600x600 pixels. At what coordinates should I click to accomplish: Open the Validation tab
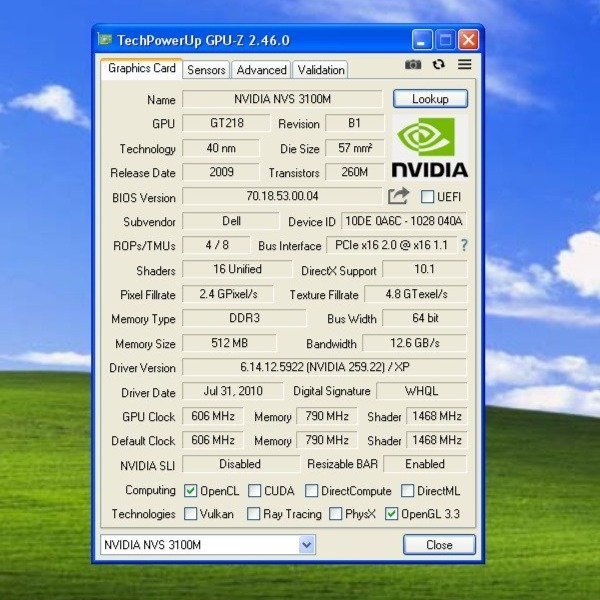[321, 70]
